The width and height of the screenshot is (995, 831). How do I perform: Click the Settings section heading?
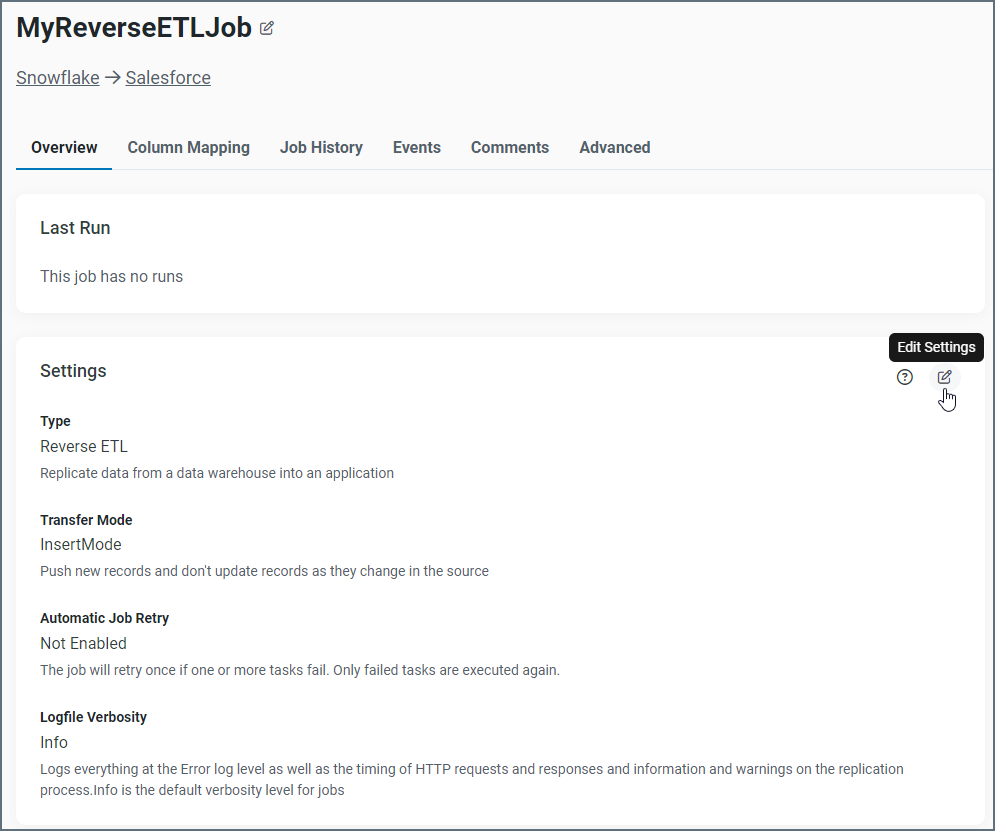pos(73,371)
